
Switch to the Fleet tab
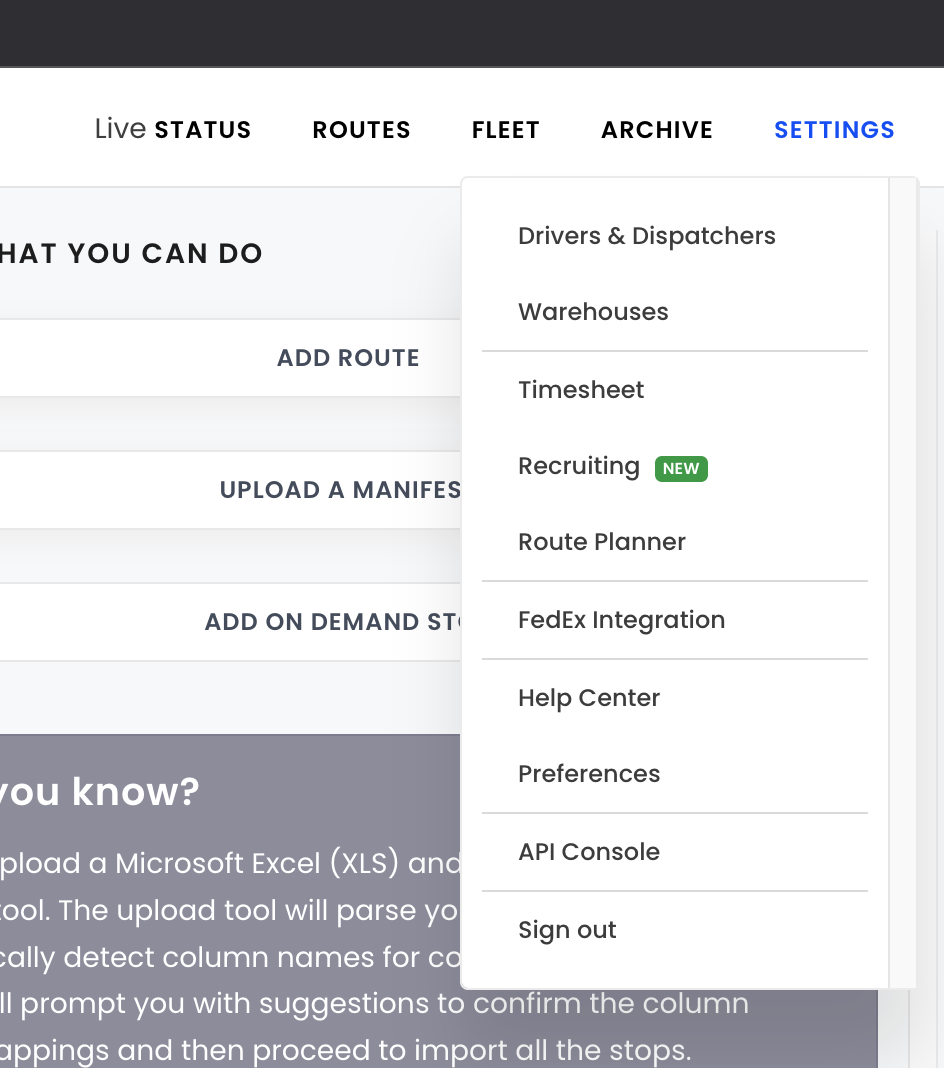pos(505,130)
